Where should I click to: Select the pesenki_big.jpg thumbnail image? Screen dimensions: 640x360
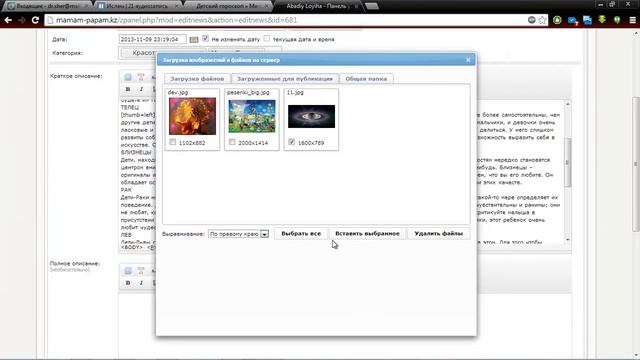[252, 117]
